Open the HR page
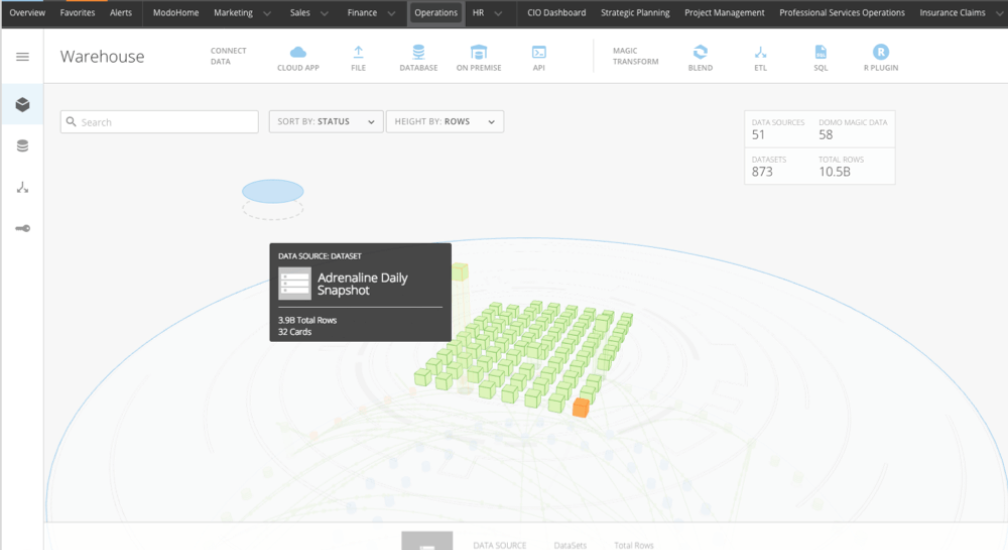Viewport: 1008px width, 550px height. pos(478,12)
